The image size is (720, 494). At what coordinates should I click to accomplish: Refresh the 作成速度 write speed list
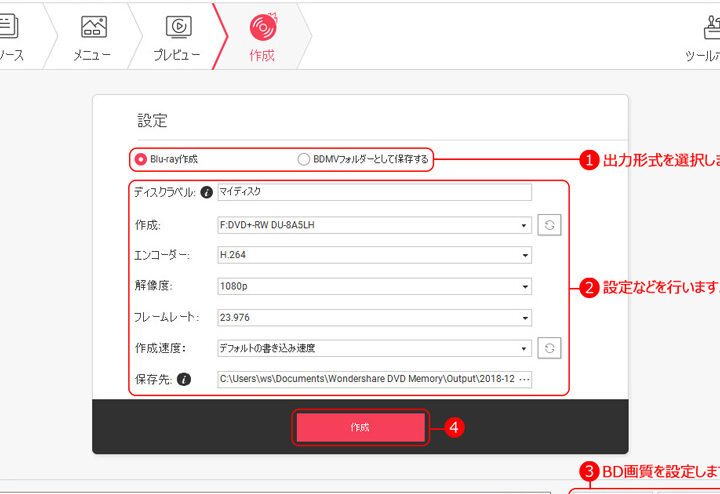549,348
